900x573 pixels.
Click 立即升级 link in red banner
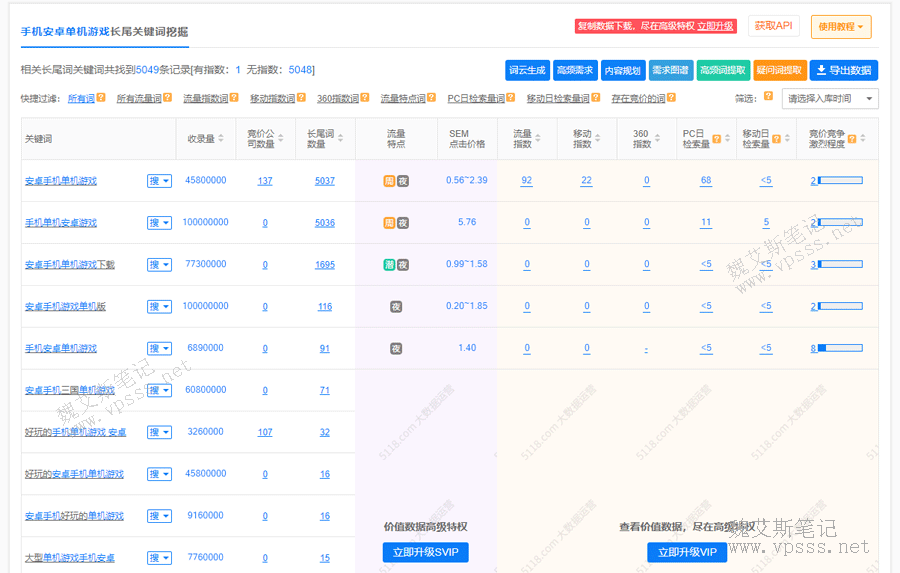[715, 26]
